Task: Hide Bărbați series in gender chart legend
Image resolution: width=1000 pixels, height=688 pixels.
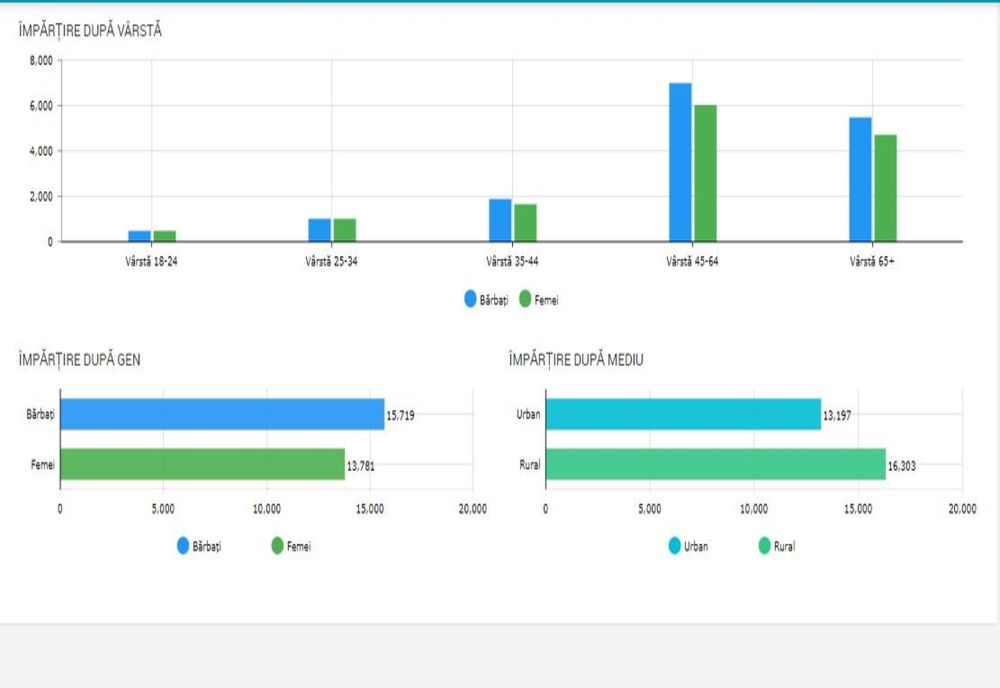Action: tap(198, 546)
